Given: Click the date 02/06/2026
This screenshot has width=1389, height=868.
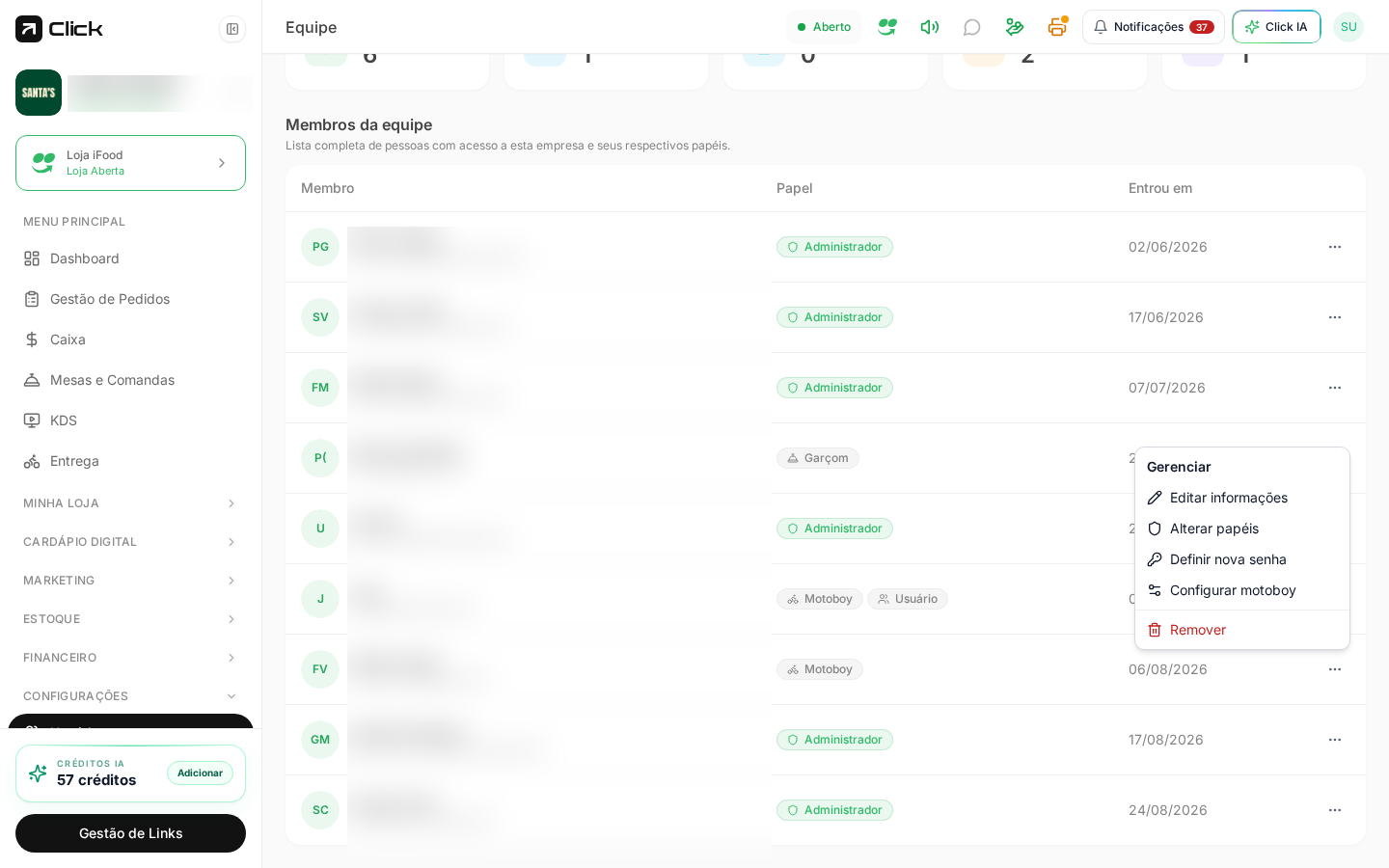Looking at the screenshot, I should pyautogui.click(x=1168, y=247).
